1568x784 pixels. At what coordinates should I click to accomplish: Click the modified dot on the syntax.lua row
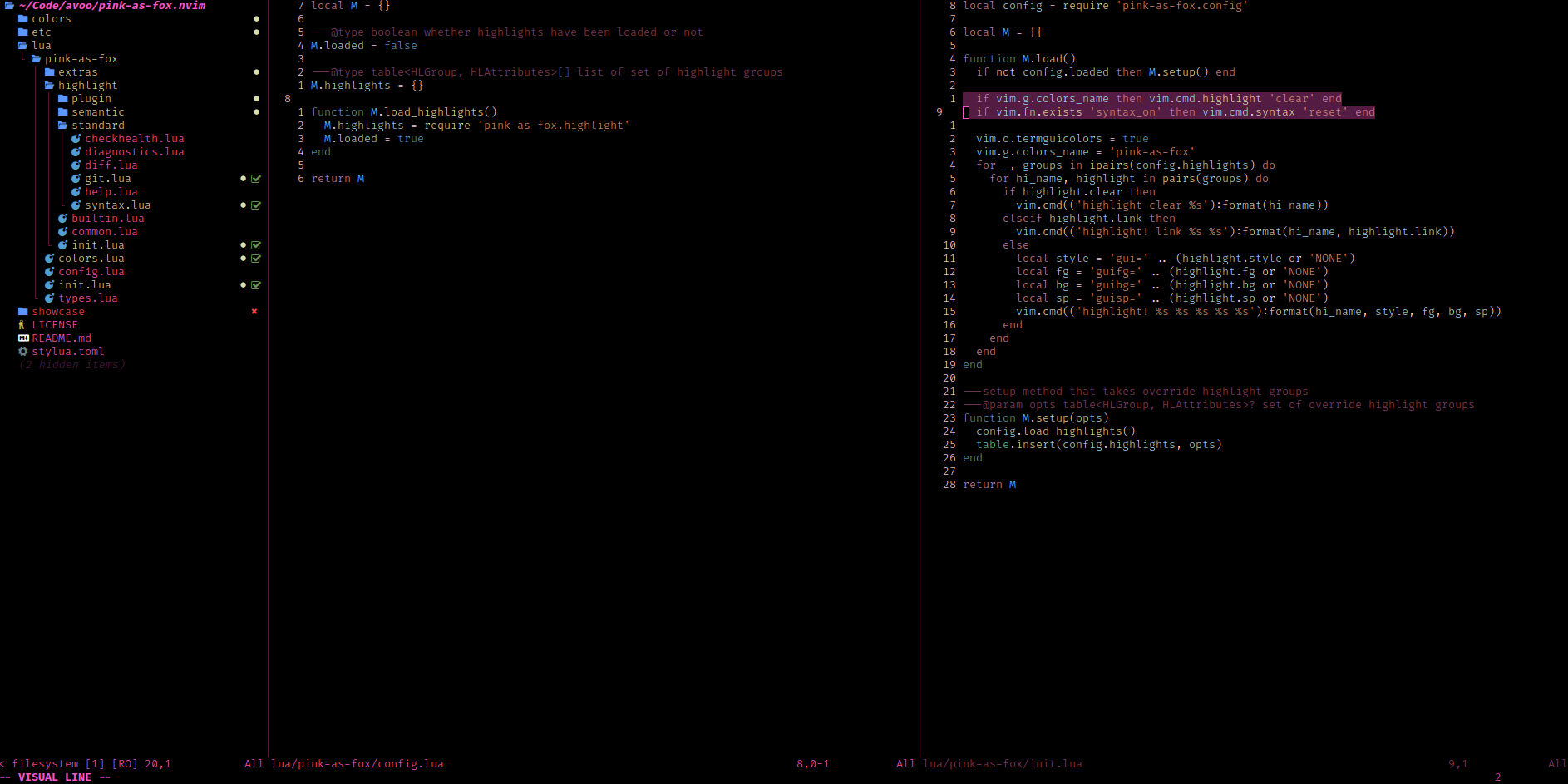(x=243, y=205)
